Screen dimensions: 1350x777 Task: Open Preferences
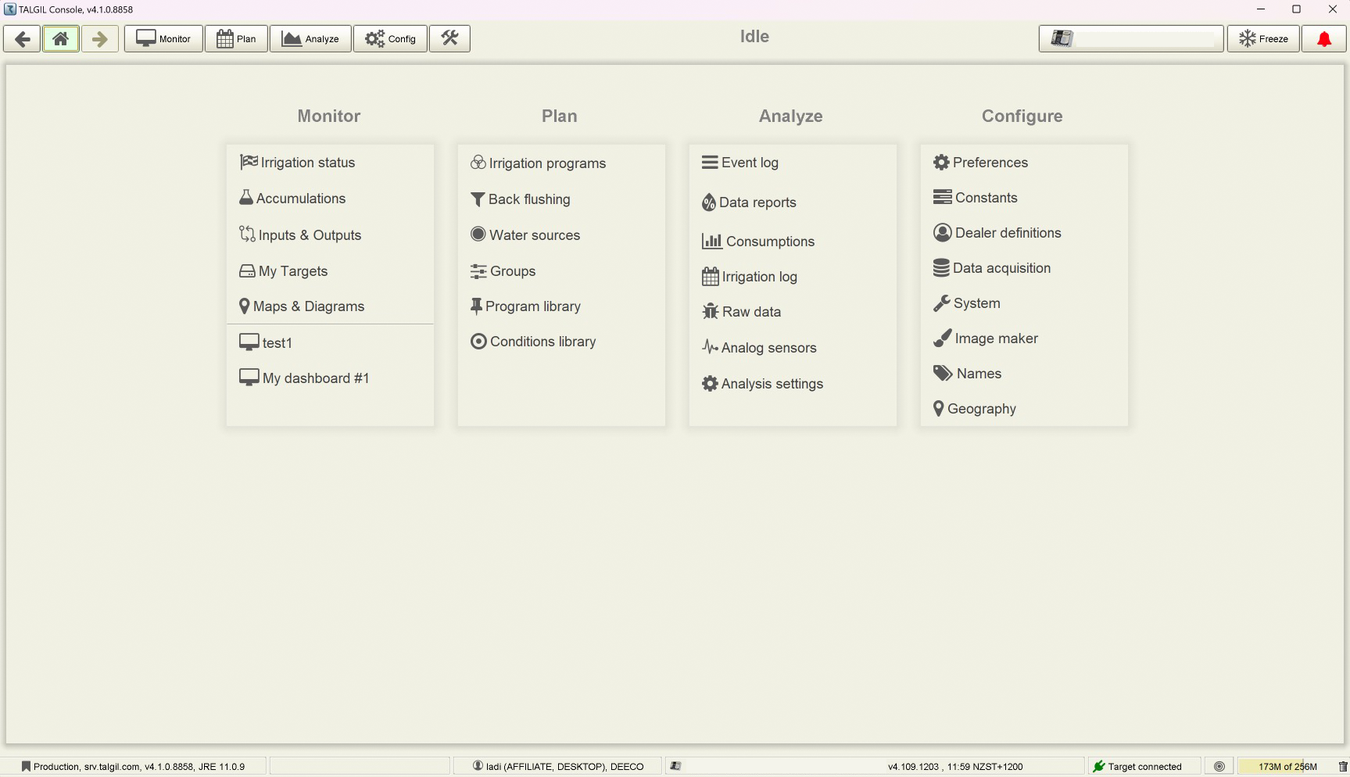click(980, 162)
